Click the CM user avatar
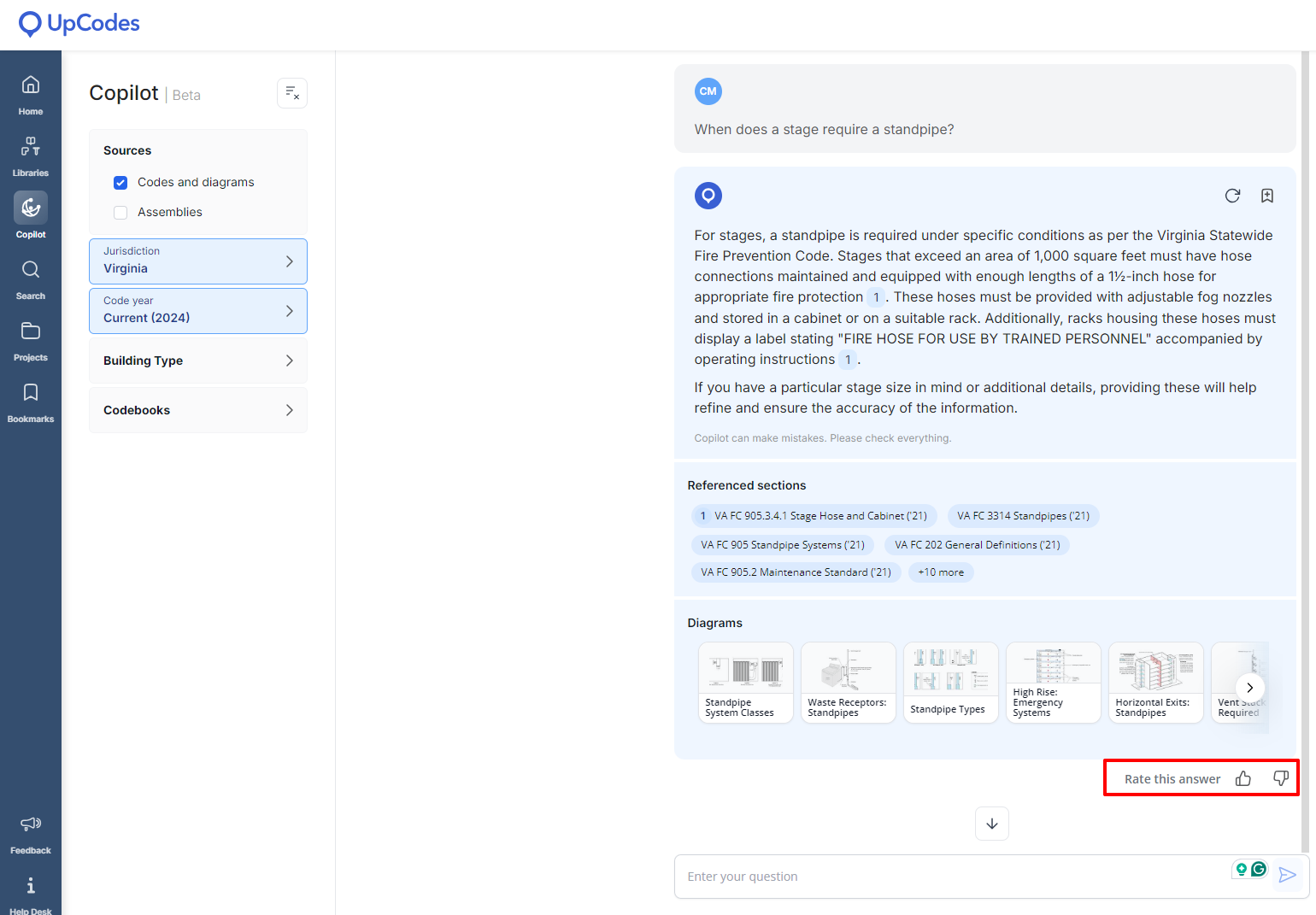 (x=708, y=91)
